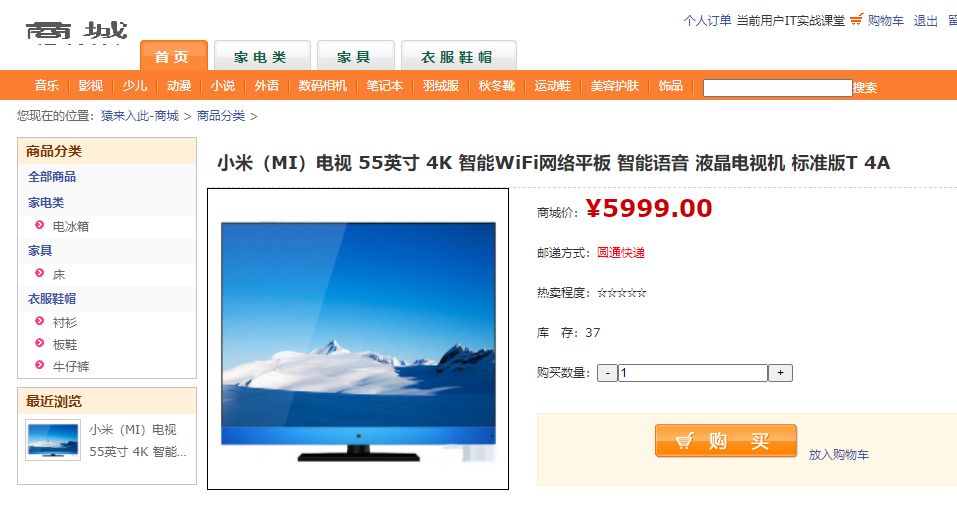Open recently viewed TV thumbnail

pyautogui.click(x=53, y=440)
